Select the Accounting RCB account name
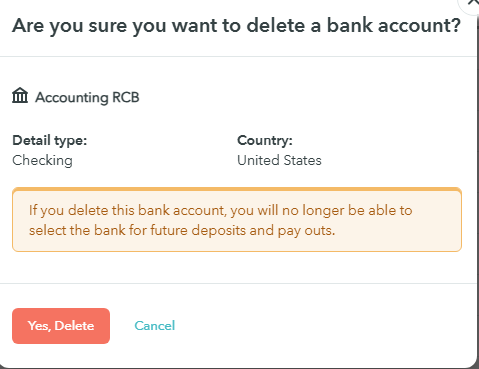479x369 pixels. coord(87,97)
